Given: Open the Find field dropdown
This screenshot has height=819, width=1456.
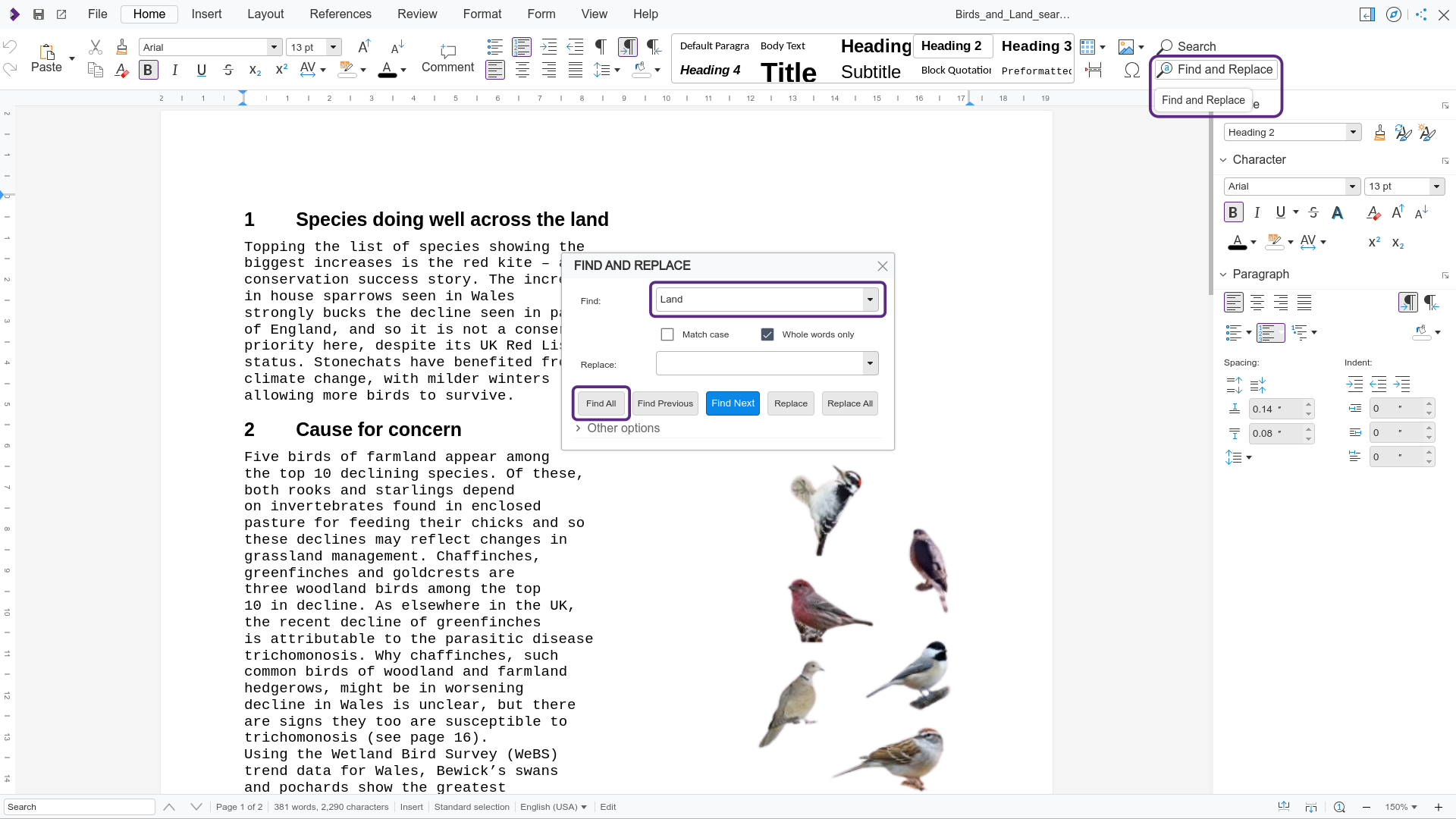Looking at the screenshot, I should [x=869, y=300].
